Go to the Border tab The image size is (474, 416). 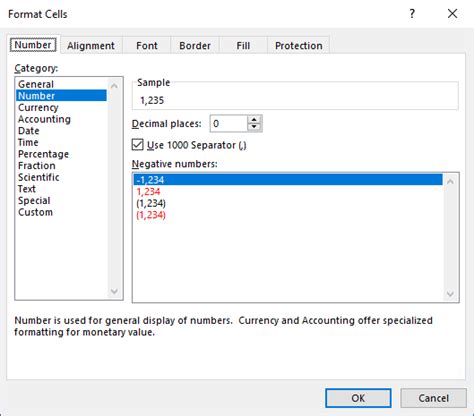point(195,45)
